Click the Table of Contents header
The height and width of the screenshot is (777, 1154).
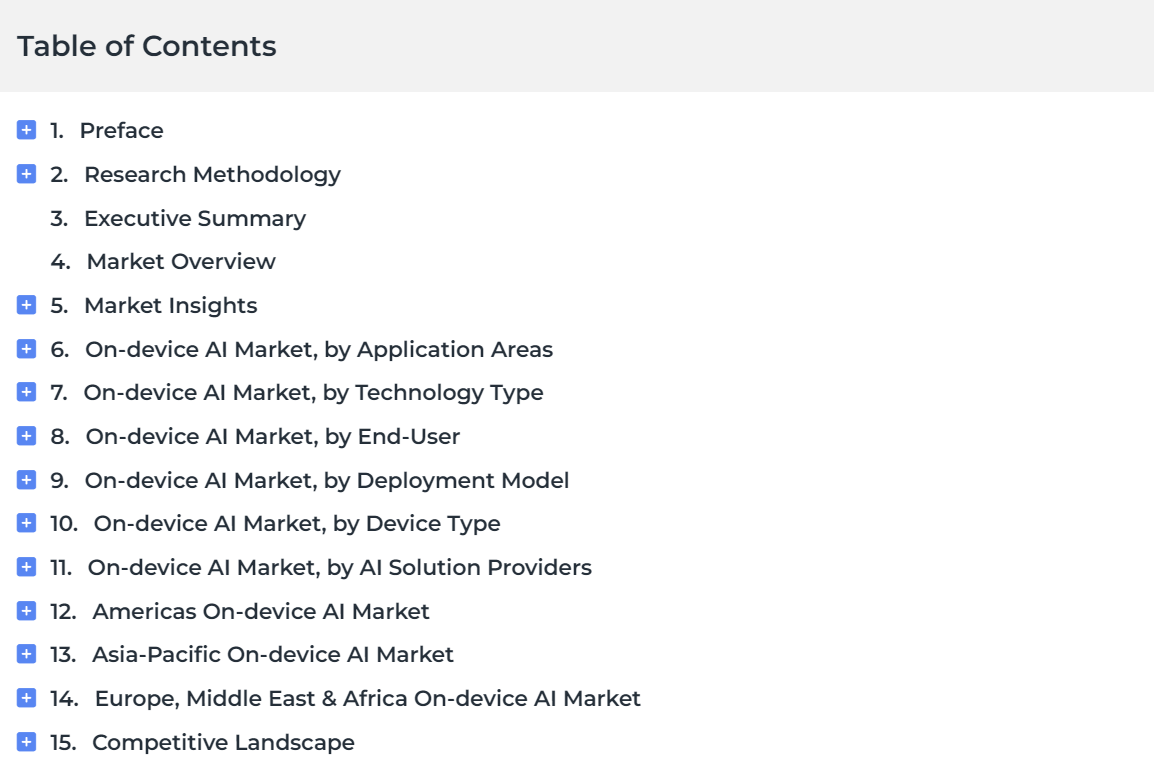pyautogui.click(x=147, y=46)
